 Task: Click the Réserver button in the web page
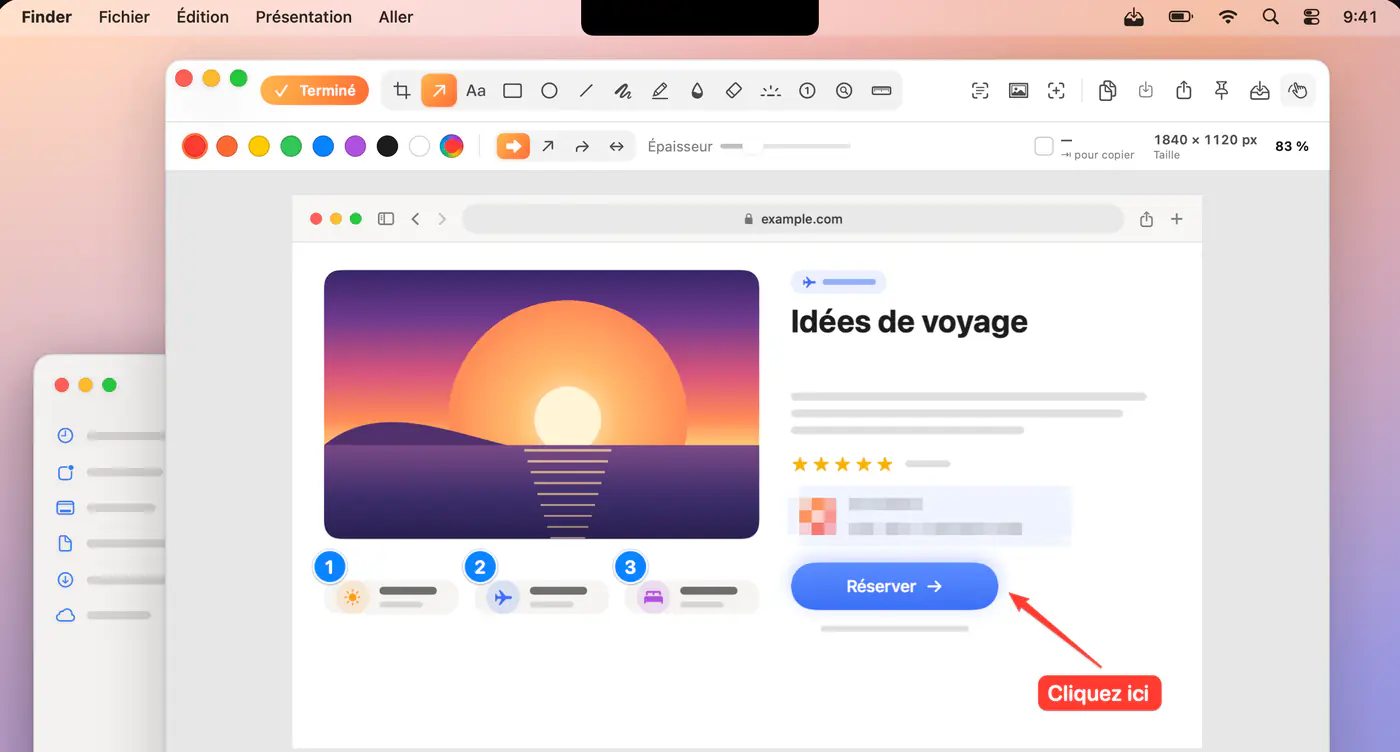894,586
